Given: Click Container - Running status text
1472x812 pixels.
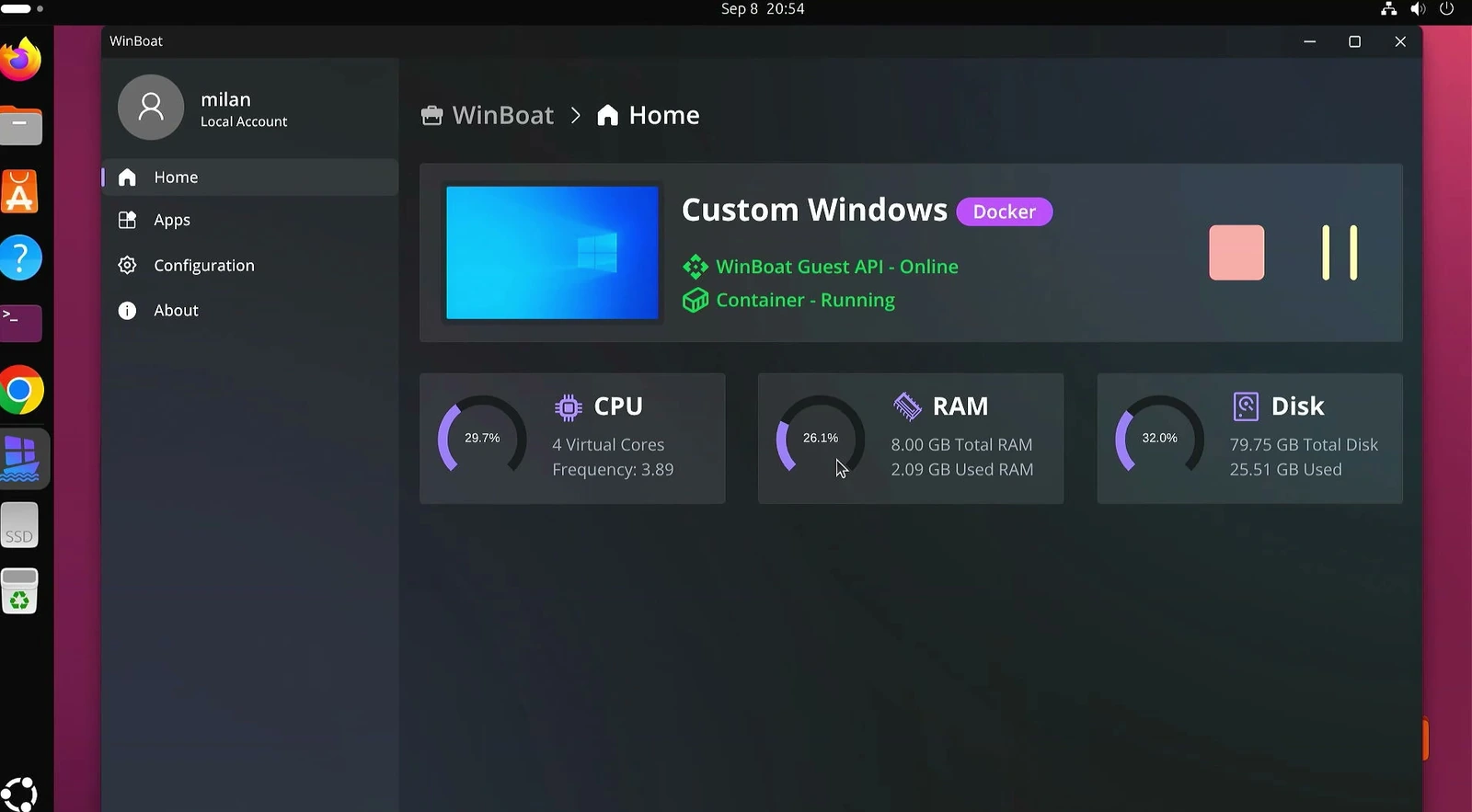Looking at the screenshot, I should [x=805, y=301].
